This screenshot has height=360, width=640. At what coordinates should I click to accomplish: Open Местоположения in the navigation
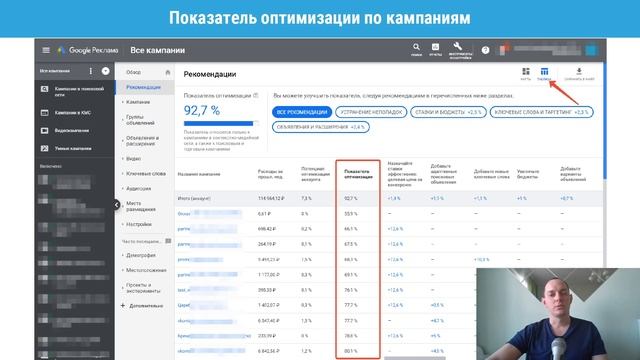point(146,270)
